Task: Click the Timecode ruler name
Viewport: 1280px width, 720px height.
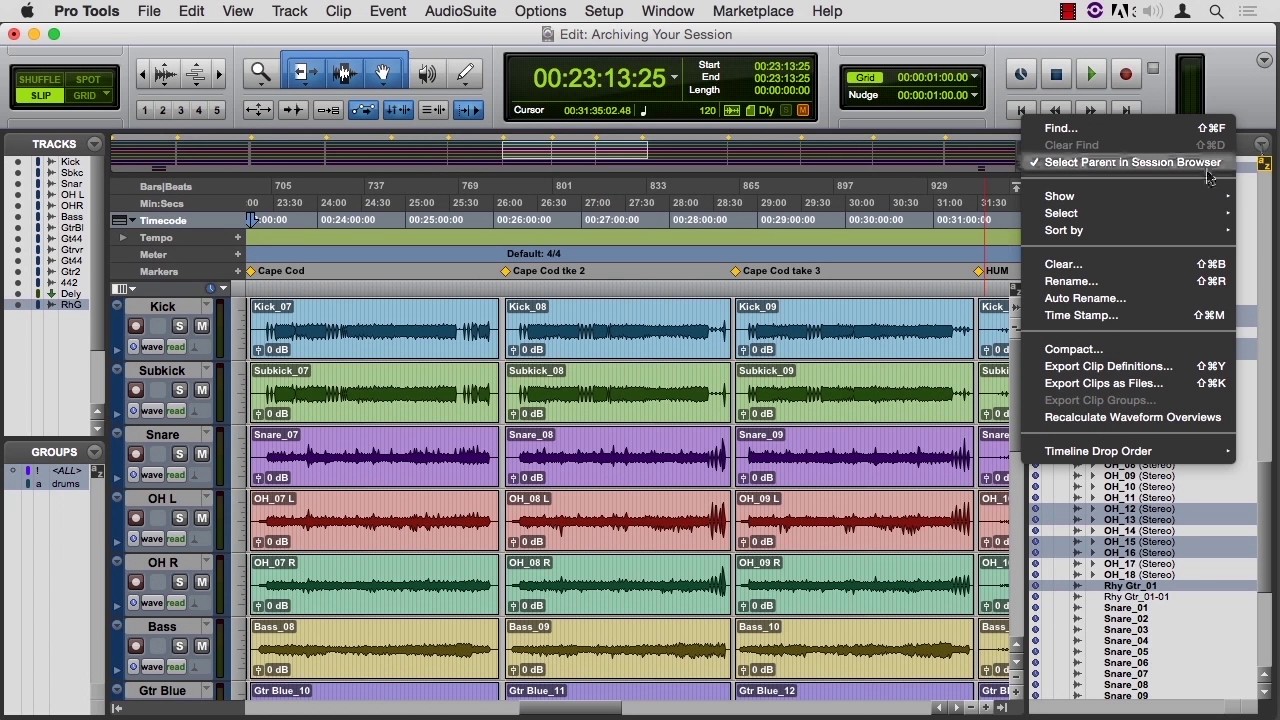Action: point(163,220)
